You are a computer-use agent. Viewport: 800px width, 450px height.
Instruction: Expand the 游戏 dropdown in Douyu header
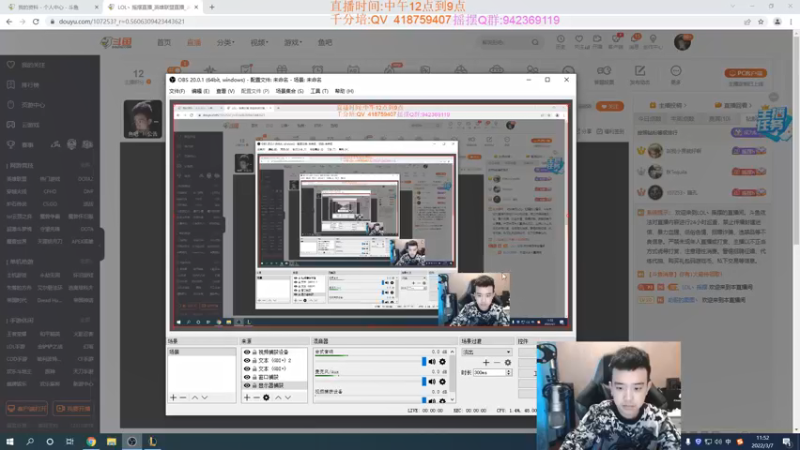click(x=293, y=43)
